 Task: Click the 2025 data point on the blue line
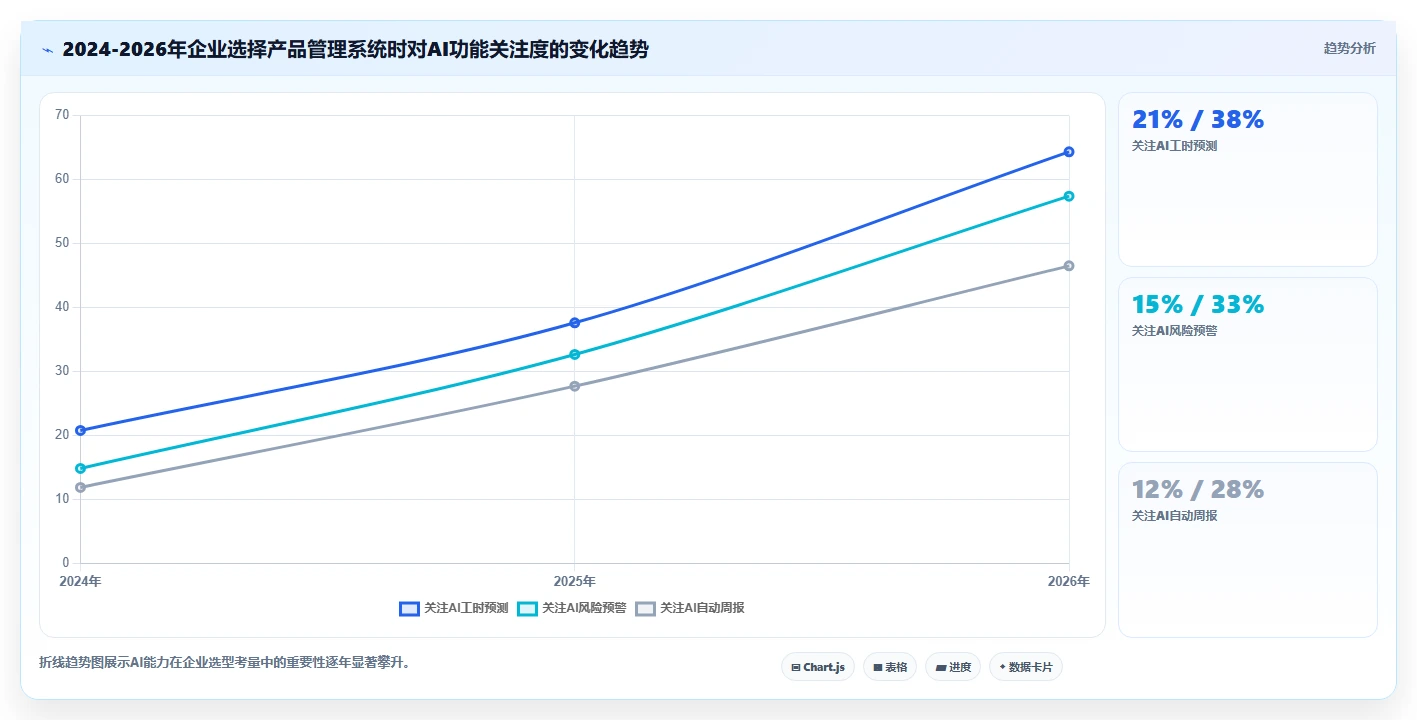pos(575,323)
